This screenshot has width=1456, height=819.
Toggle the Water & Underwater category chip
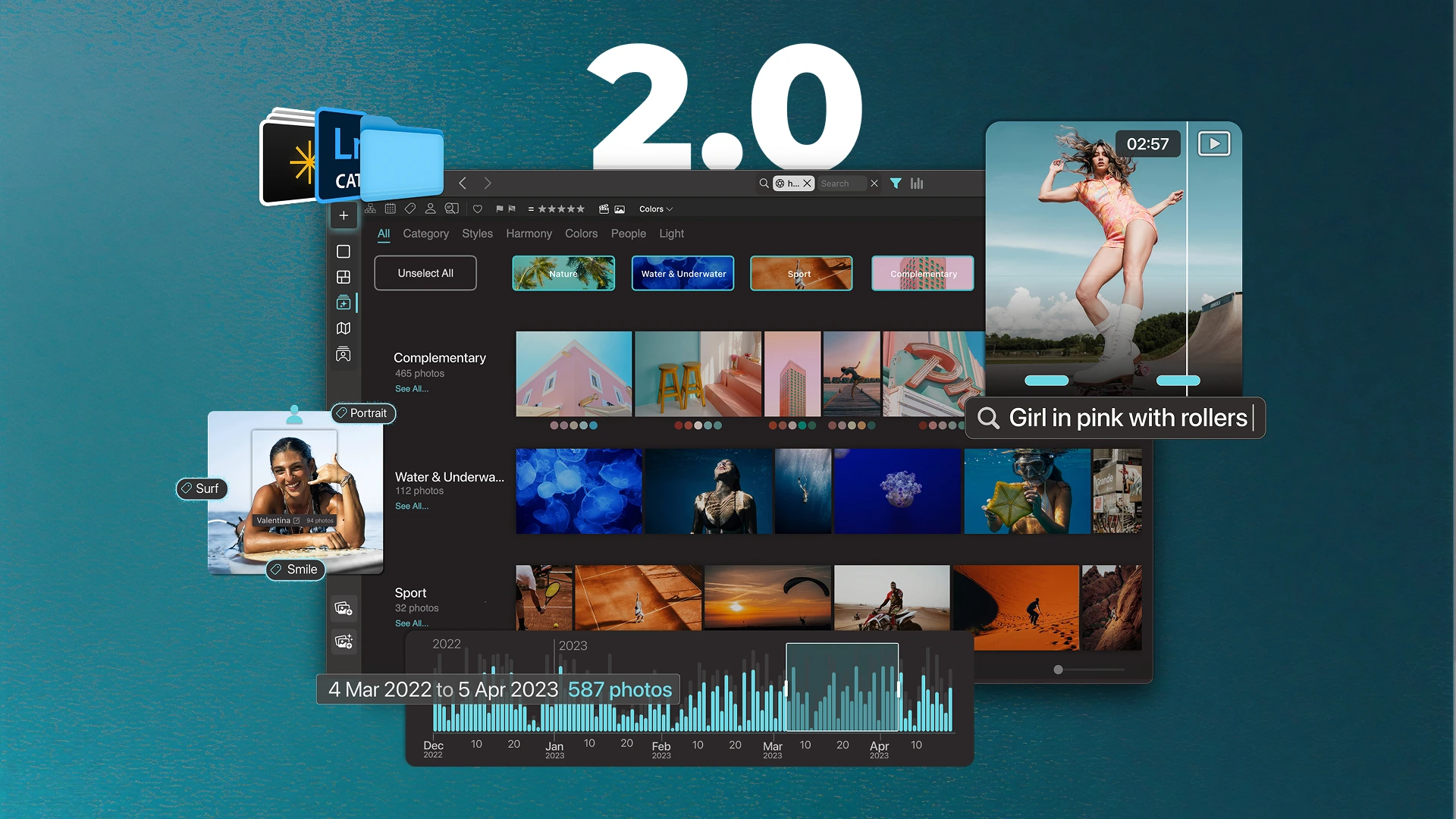pyautogui.click(x=682, y=274)
